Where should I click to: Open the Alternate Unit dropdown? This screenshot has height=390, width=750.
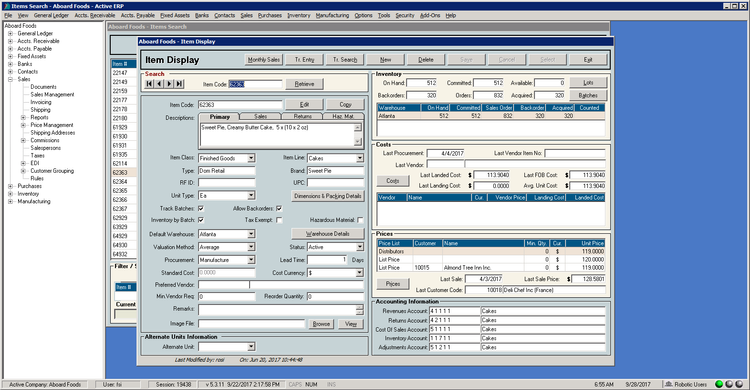tap(251, 347)
